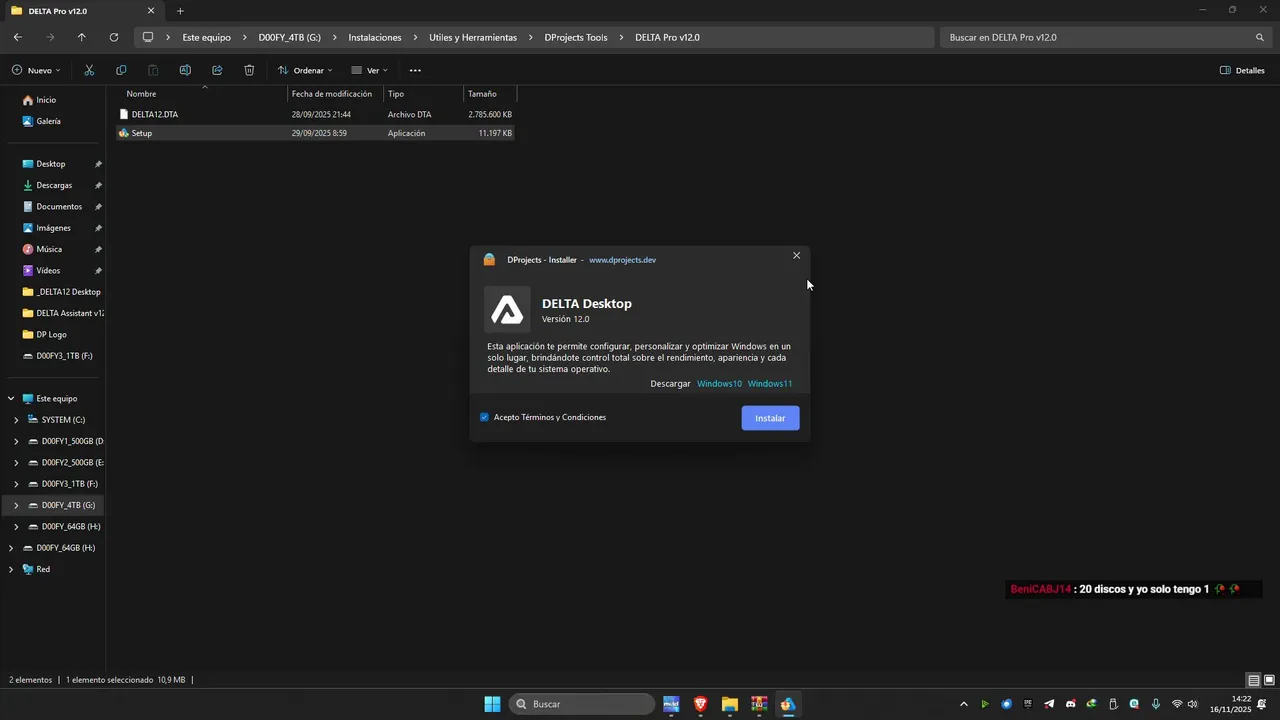Screen dimensions: 1280x720
Task: Refresh the current folder view
Action: click(114, 37)
